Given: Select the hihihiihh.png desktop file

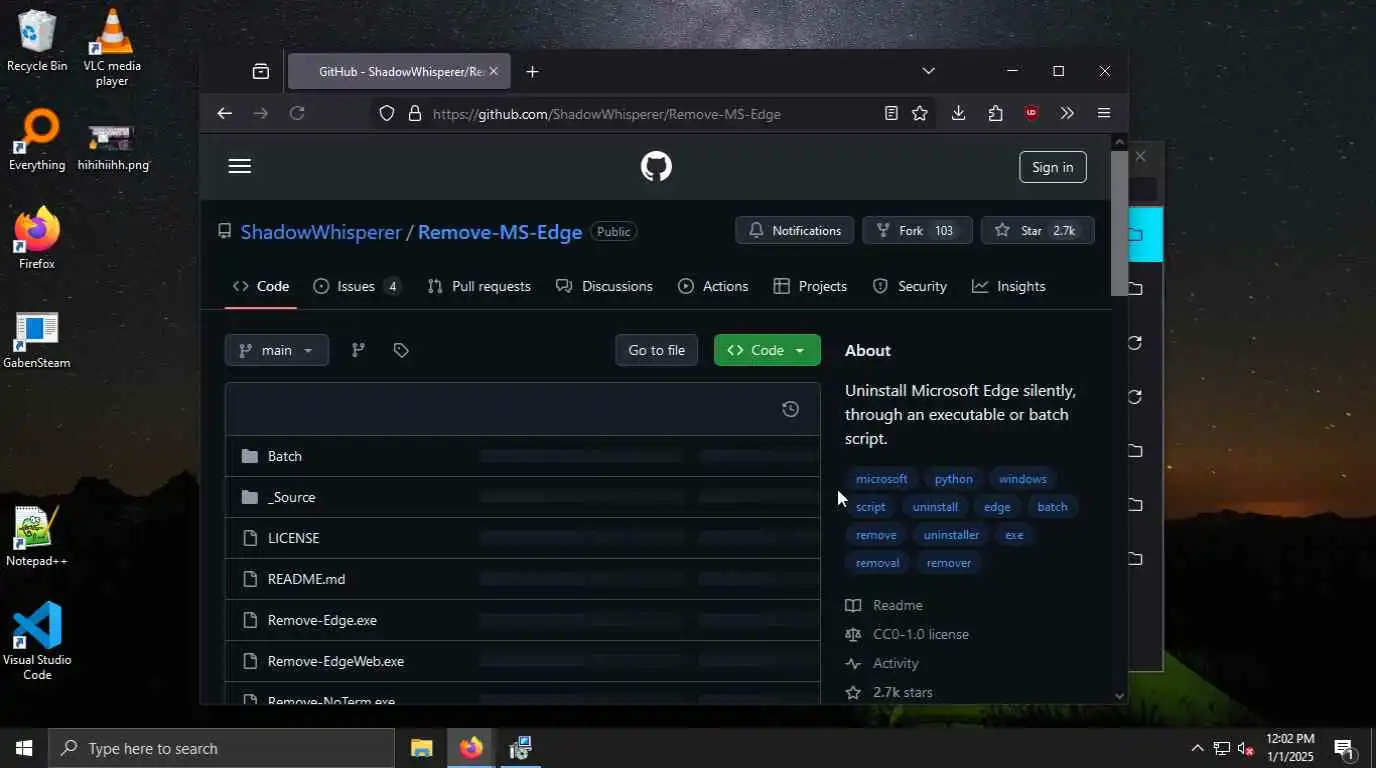Looking at the screenshot, I should point(112,148).
